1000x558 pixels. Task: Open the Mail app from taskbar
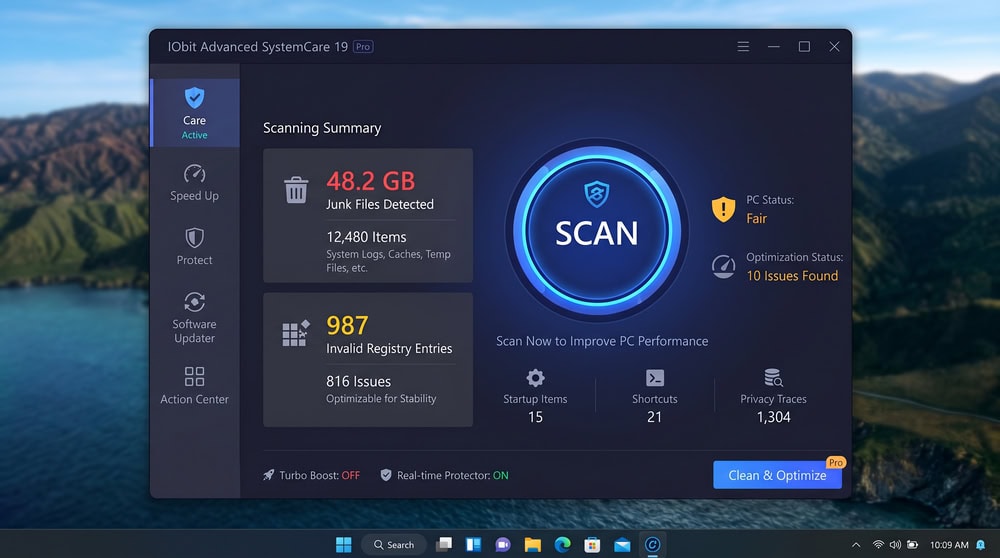pos(622,545)
